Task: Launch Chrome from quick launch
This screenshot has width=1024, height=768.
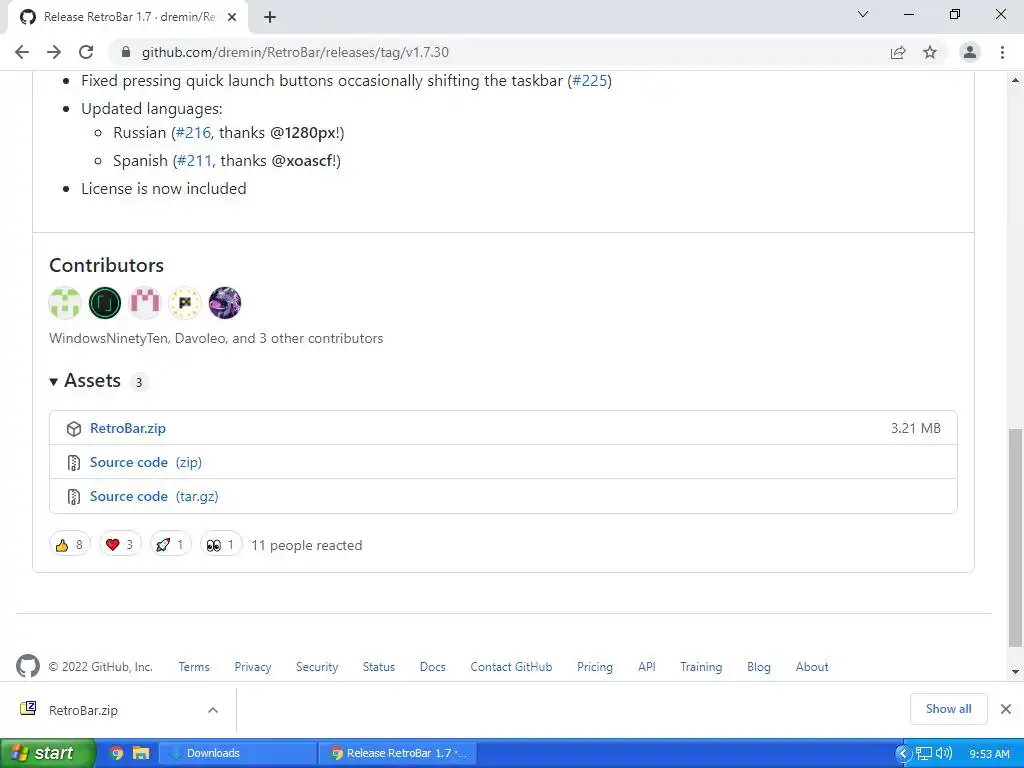Action: [116, 753]
